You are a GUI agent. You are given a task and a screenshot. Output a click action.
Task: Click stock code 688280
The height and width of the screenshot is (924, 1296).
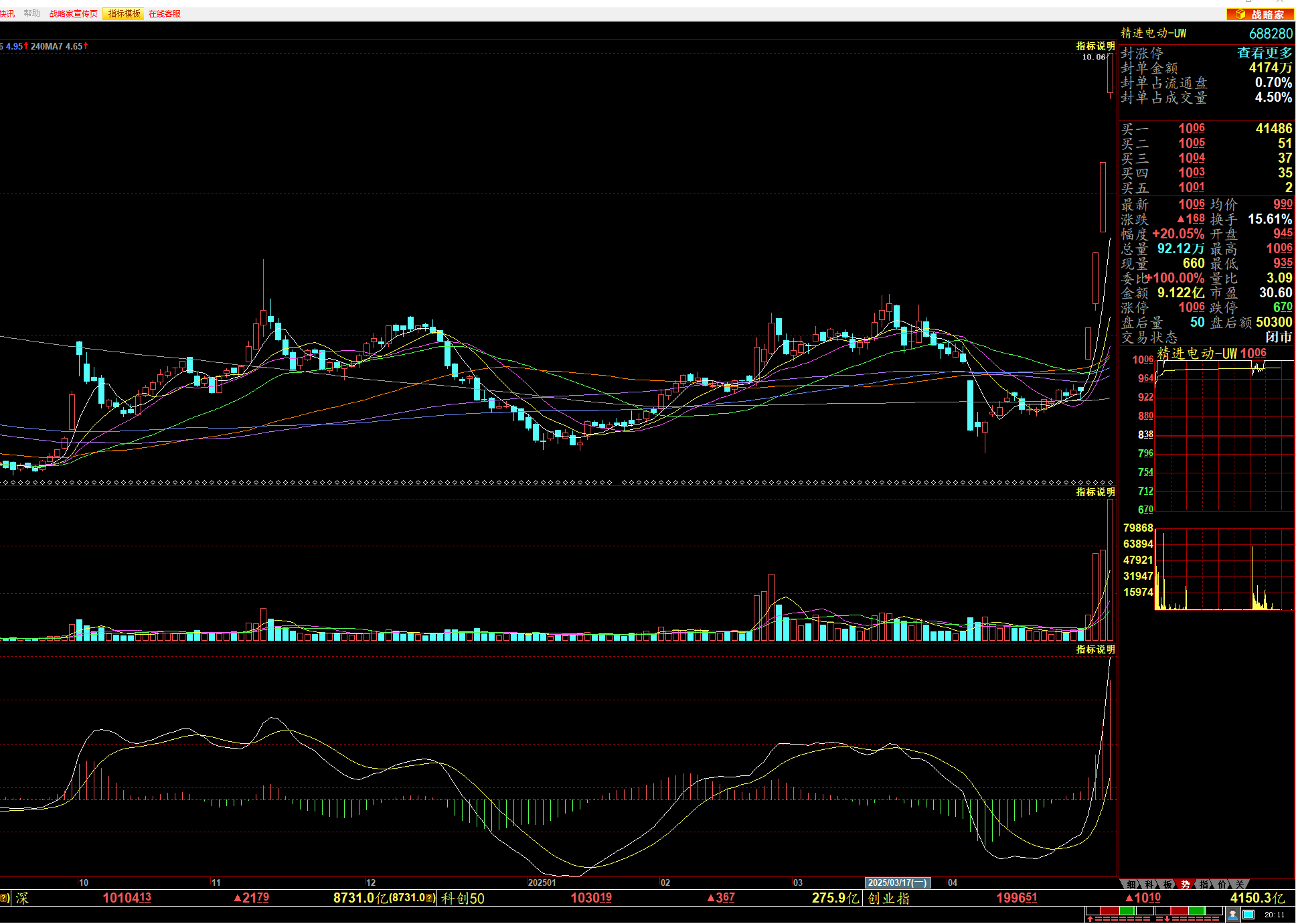1271,33
